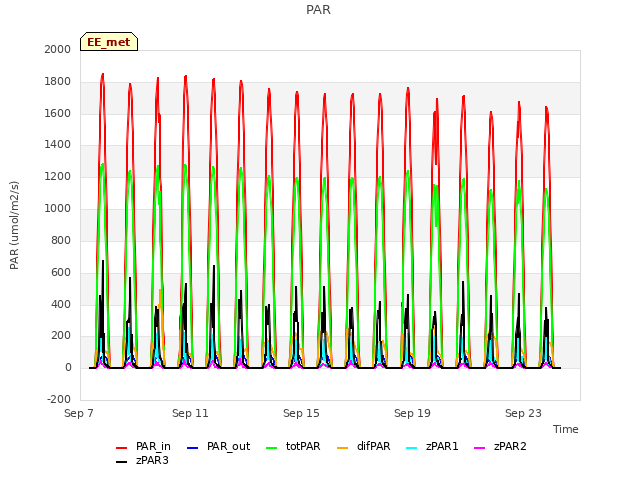Click the 1800 y-axis tick label
The image size is (640, 480).
[x=58, y=82]
